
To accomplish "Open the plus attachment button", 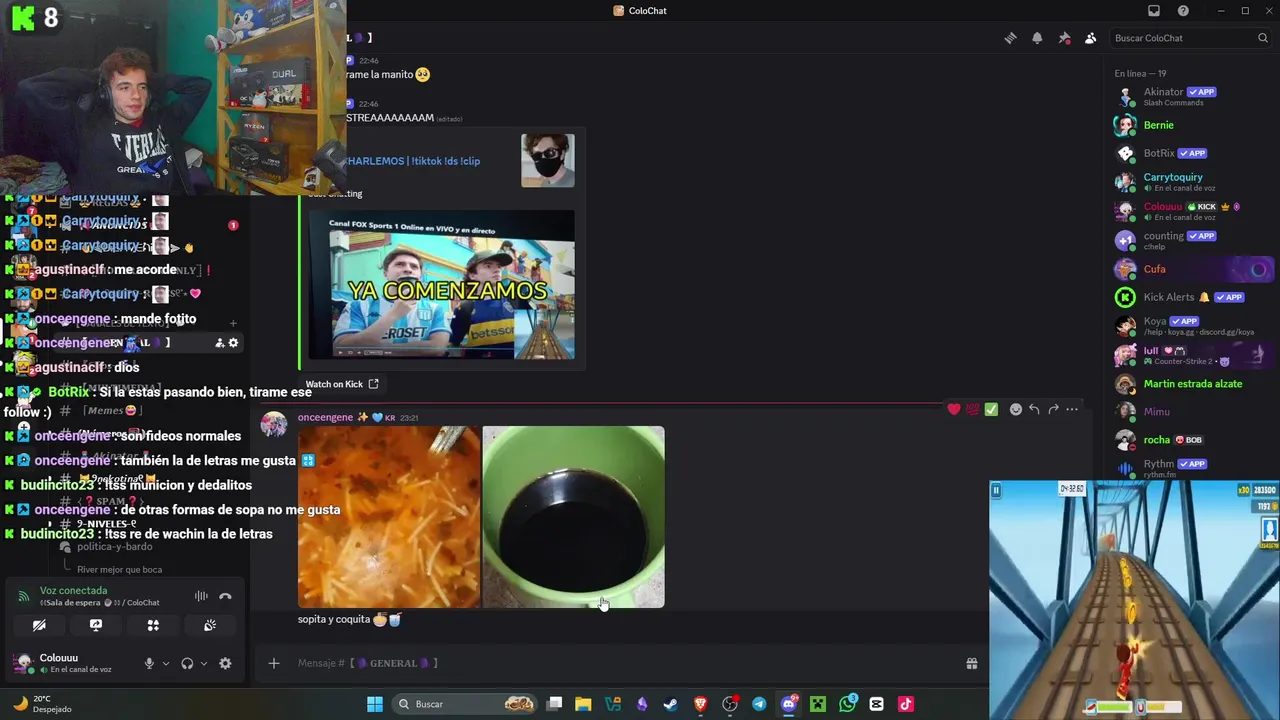I will 273,663.
